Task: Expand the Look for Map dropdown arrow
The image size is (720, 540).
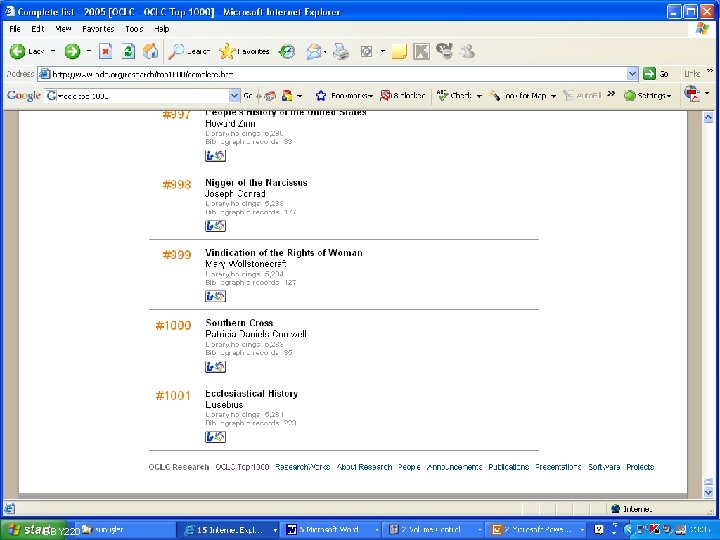Action: [553, 96]
